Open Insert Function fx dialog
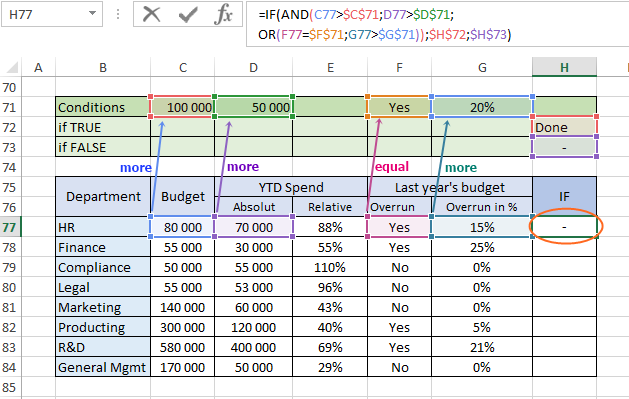This screenshot has height=399, width=629. [223, 14]
